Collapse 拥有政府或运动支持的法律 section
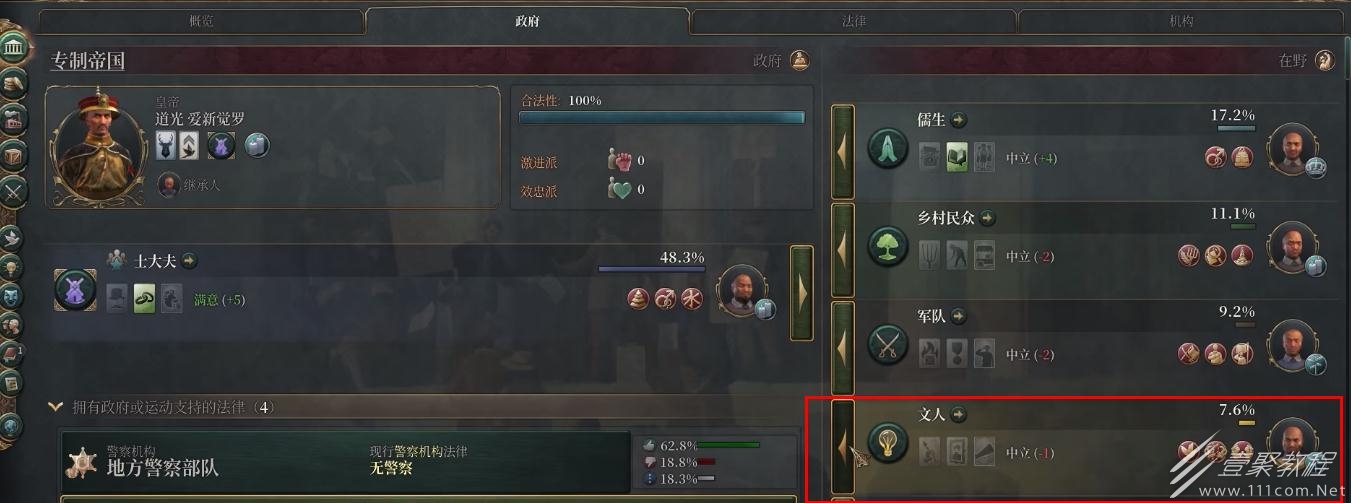 click(x=55, y=407)
